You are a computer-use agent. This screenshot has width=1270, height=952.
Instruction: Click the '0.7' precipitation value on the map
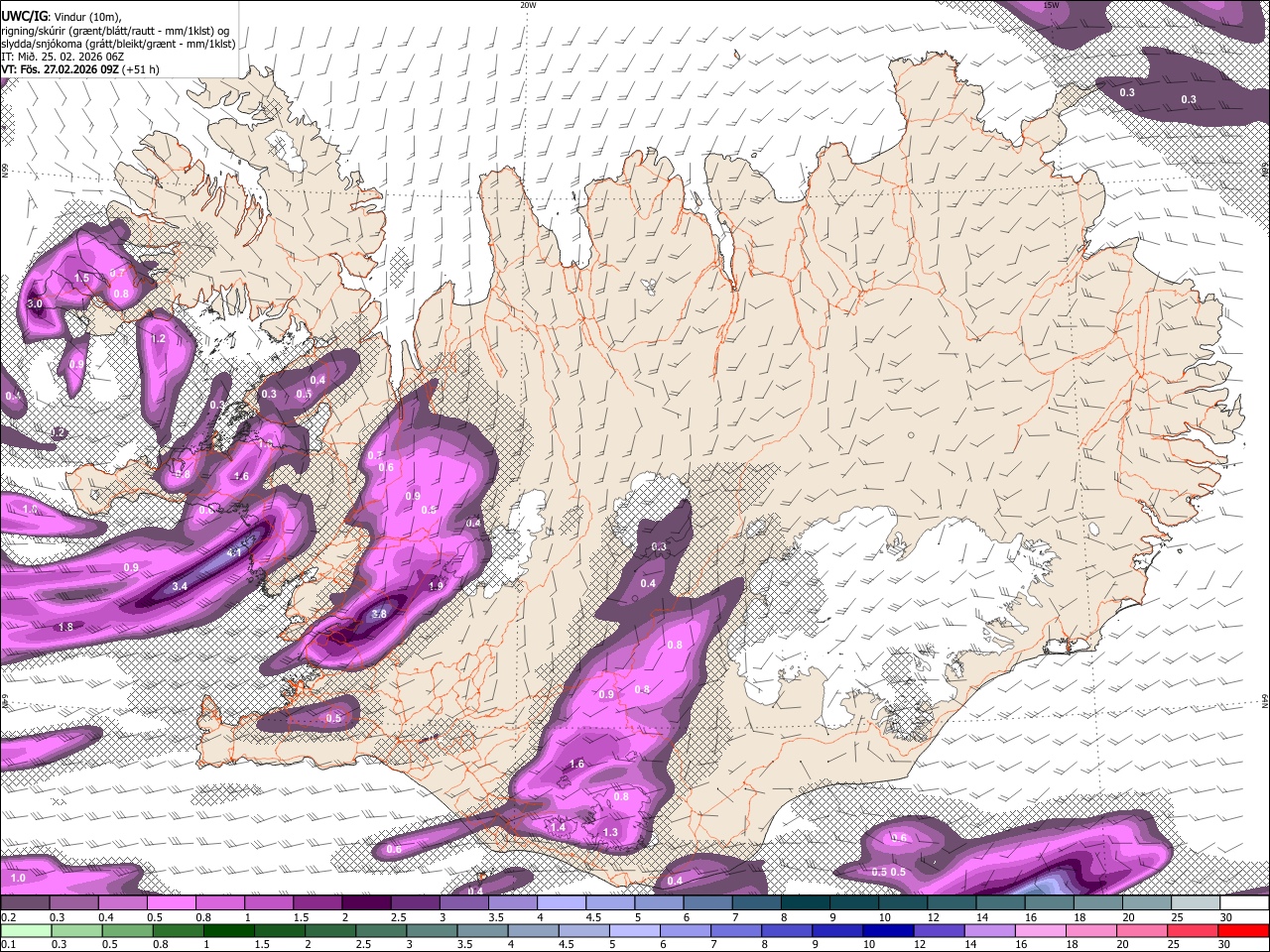(x=117, y=273)
